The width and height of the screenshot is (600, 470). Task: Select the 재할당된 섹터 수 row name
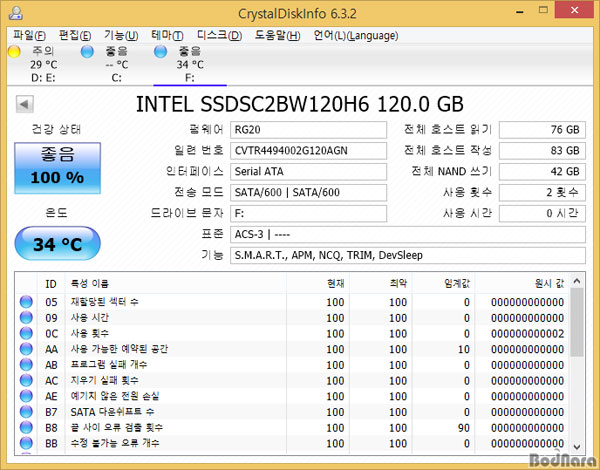[104, 302]
